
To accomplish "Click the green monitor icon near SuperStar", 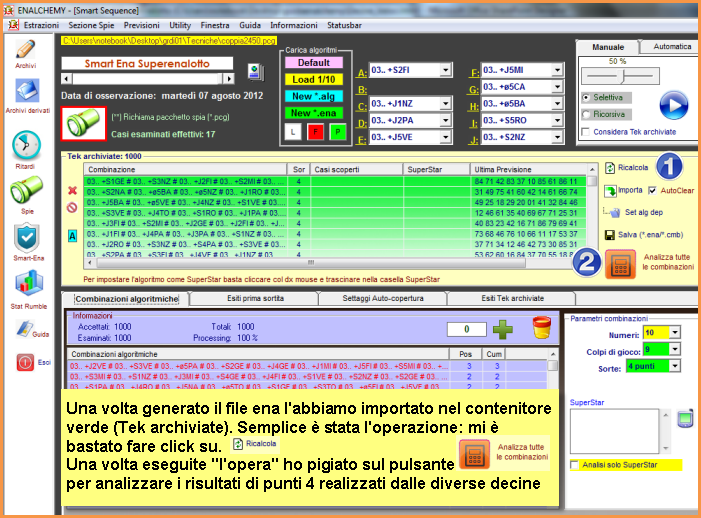I will pos(685,419).
